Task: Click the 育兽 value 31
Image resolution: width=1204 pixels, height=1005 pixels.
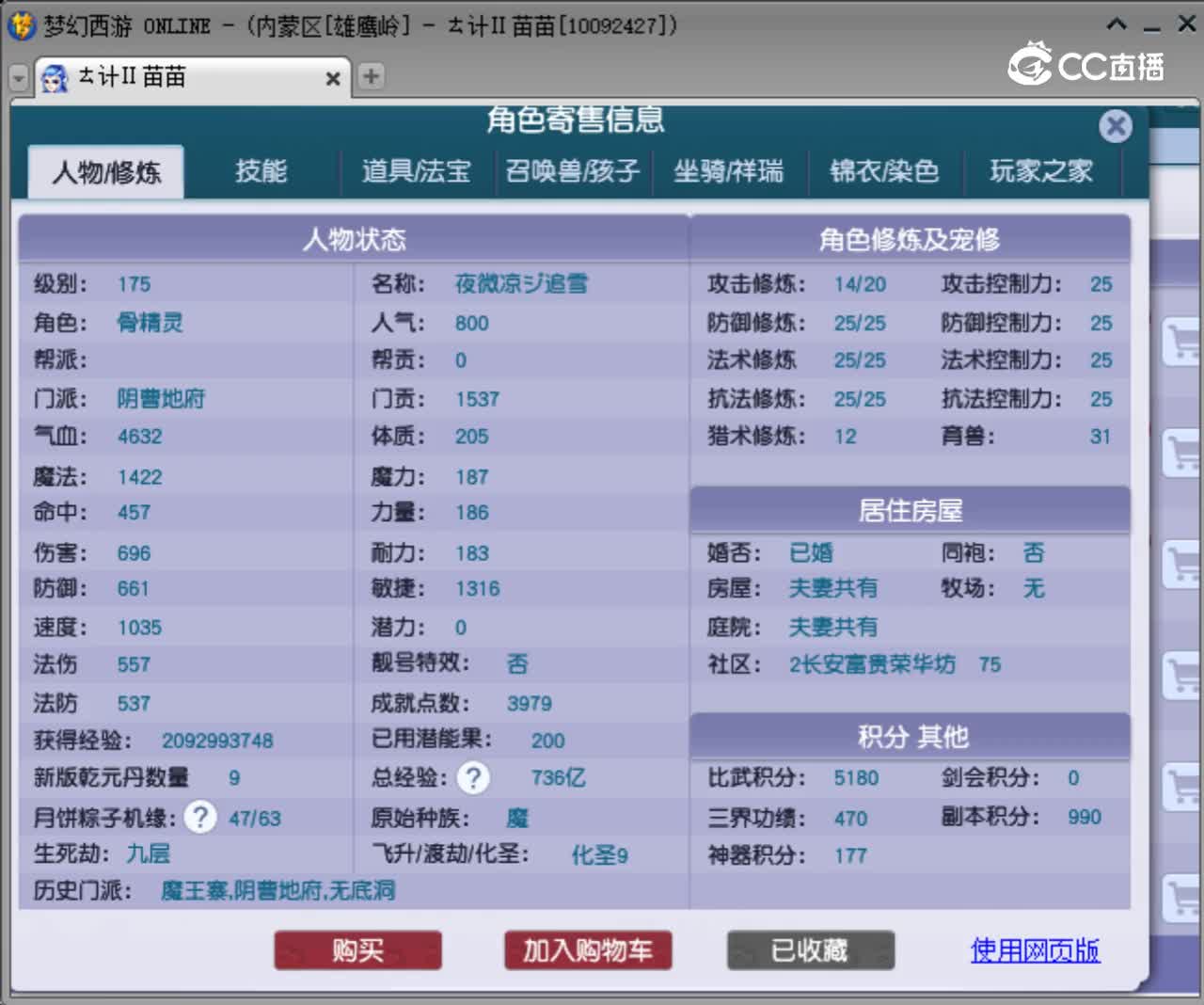Action: point(1101,437)
